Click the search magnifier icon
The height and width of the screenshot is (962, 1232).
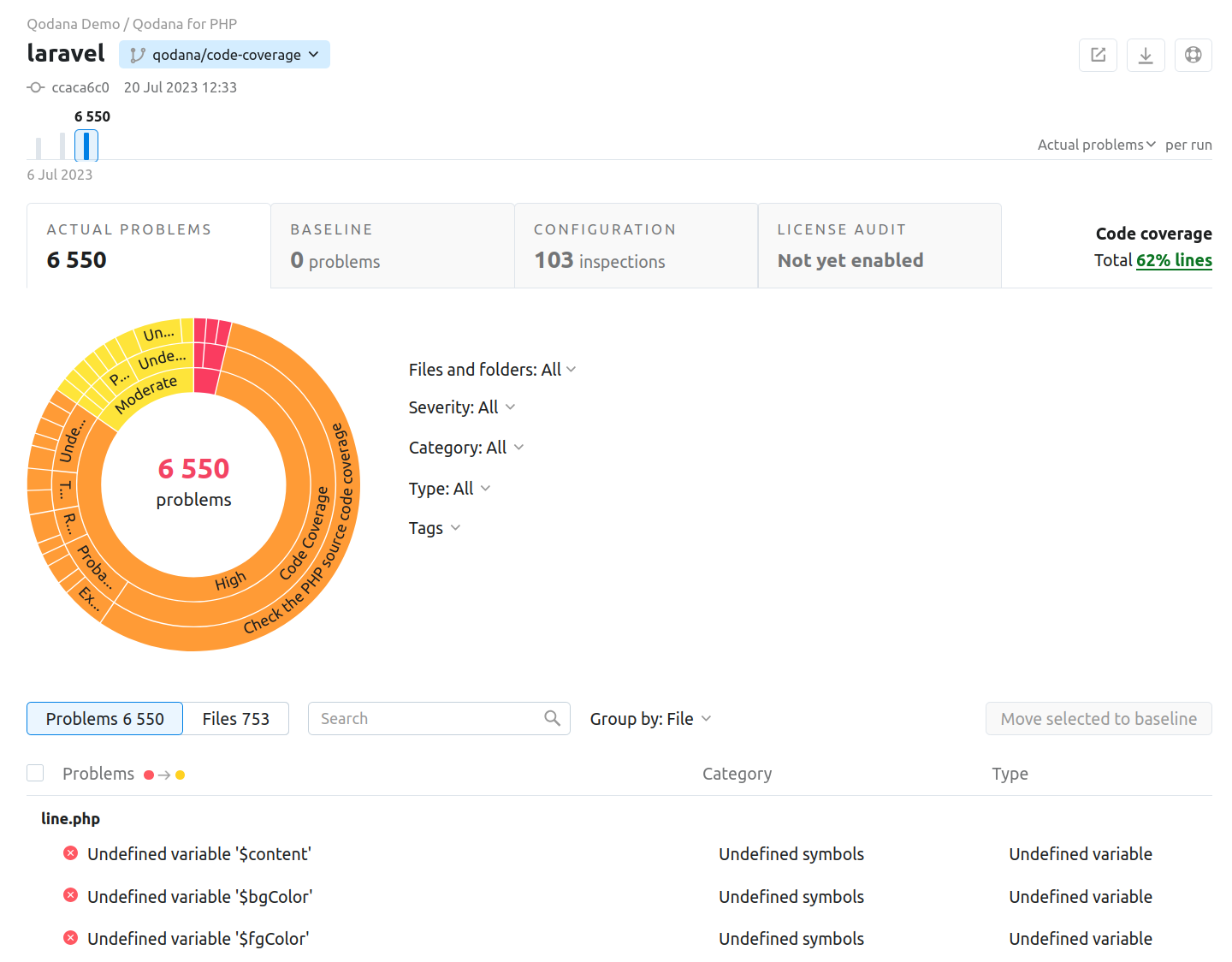552,718
